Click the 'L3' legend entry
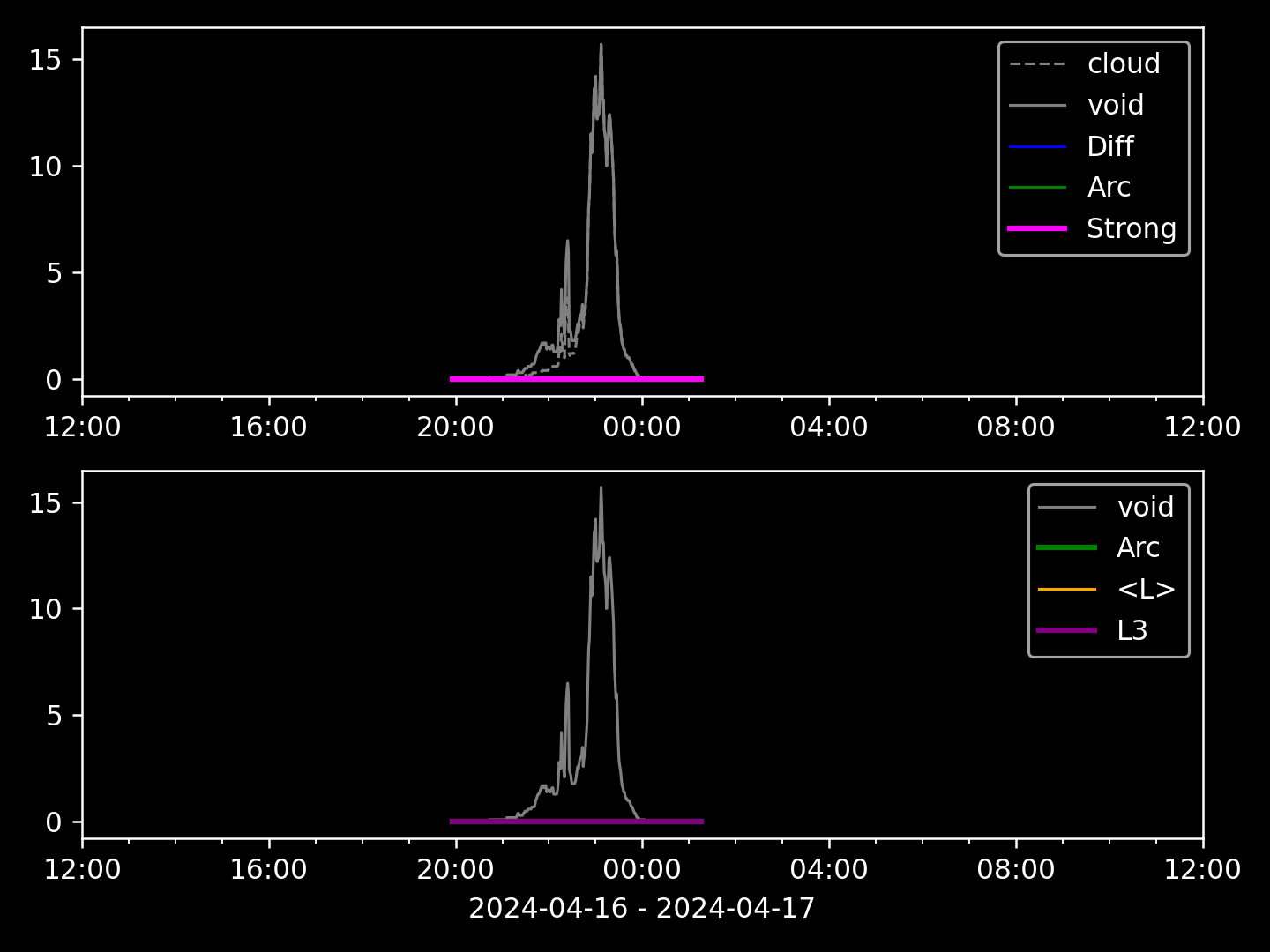This screenshot has height=952, width=1270. 1132,630
